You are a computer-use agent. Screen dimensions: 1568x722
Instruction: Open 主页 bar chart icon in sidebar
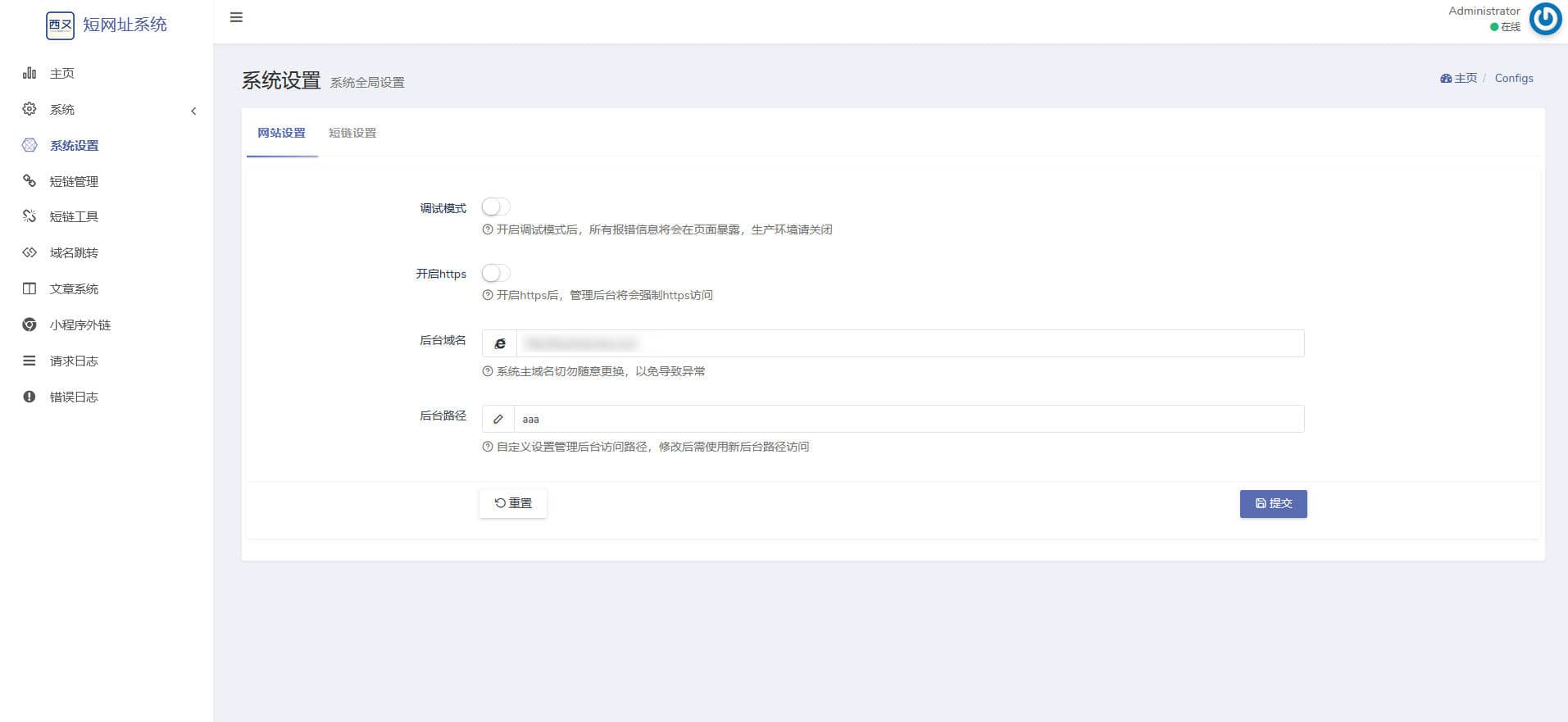(x=30, y=73)
